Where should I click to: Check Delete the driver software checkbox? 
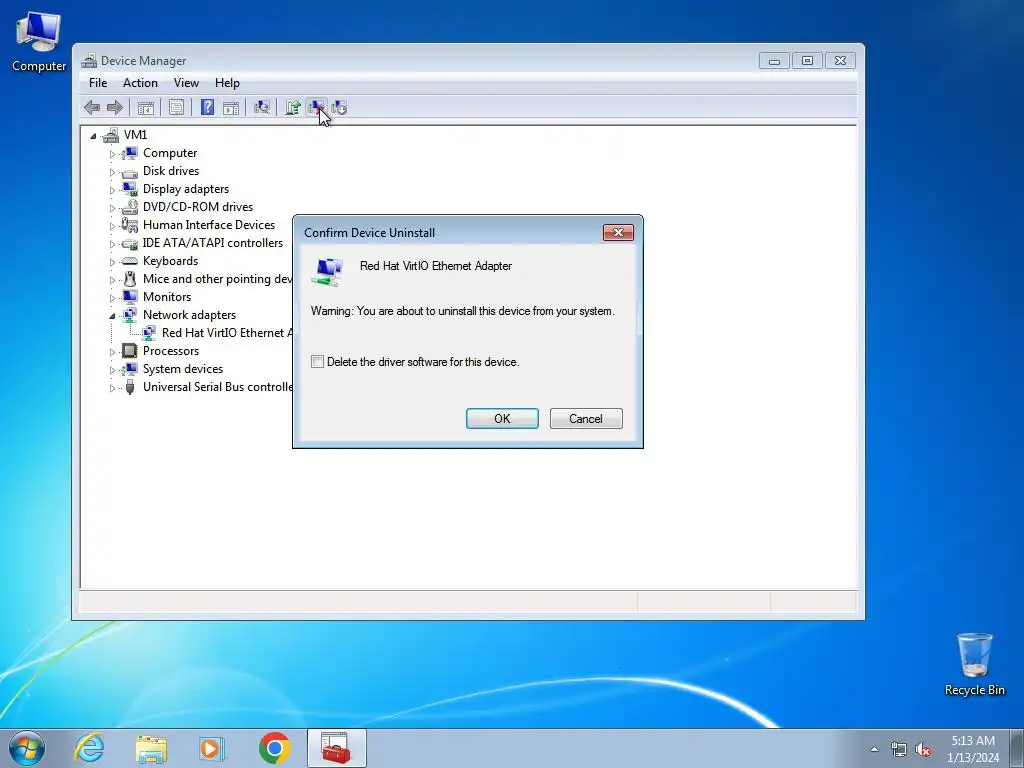tap(317, 361)
